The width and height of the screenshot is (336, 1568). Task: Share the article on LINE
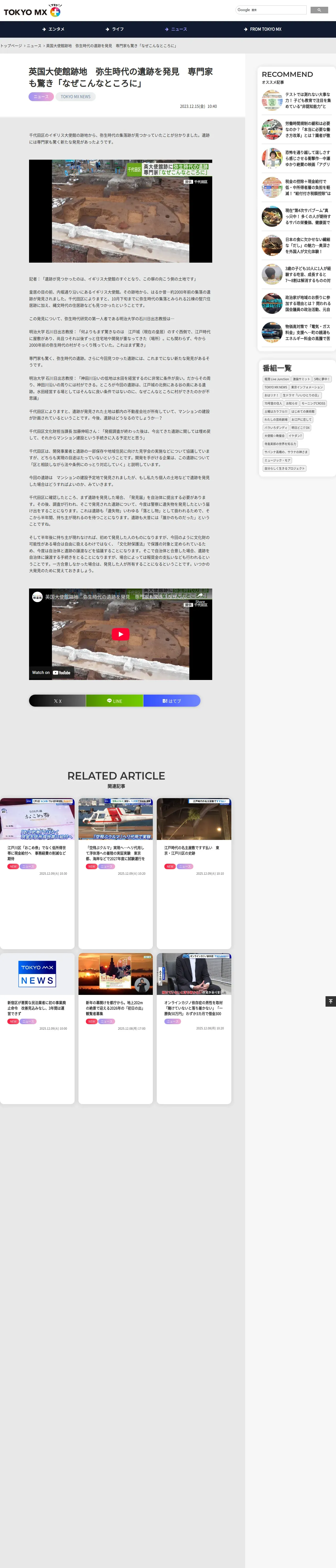(115, 701)
